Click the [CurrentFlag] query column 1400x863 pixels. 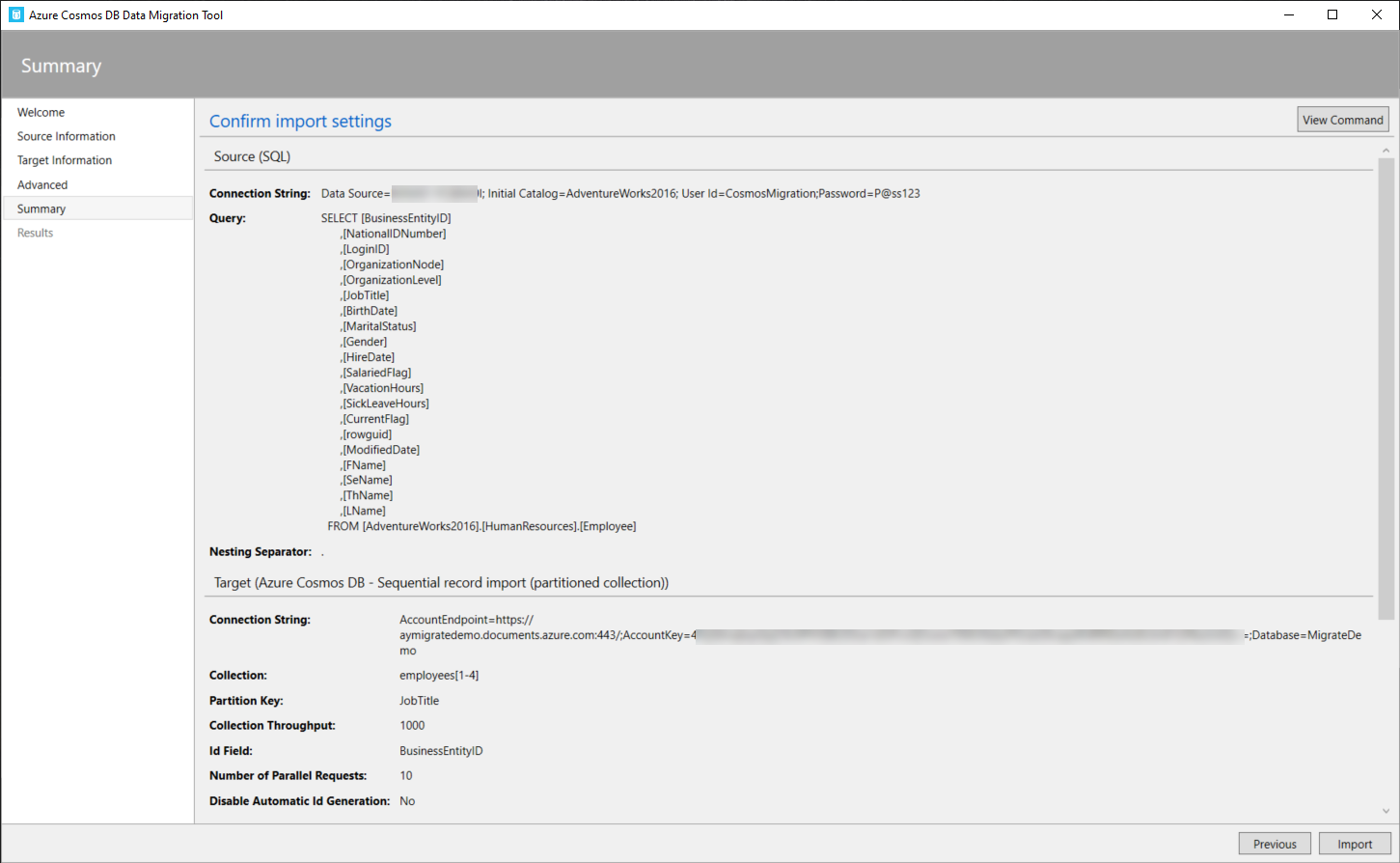click(x=374, y=419)
